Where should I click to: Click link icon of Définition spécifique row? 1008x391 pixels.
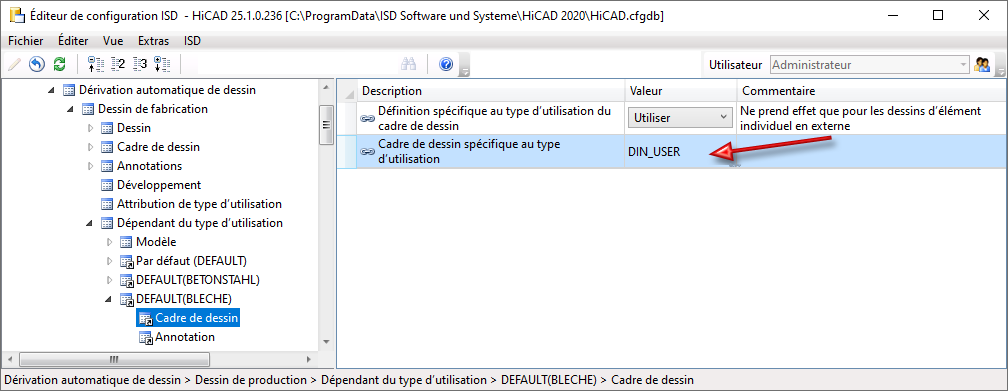coord(368,118)
